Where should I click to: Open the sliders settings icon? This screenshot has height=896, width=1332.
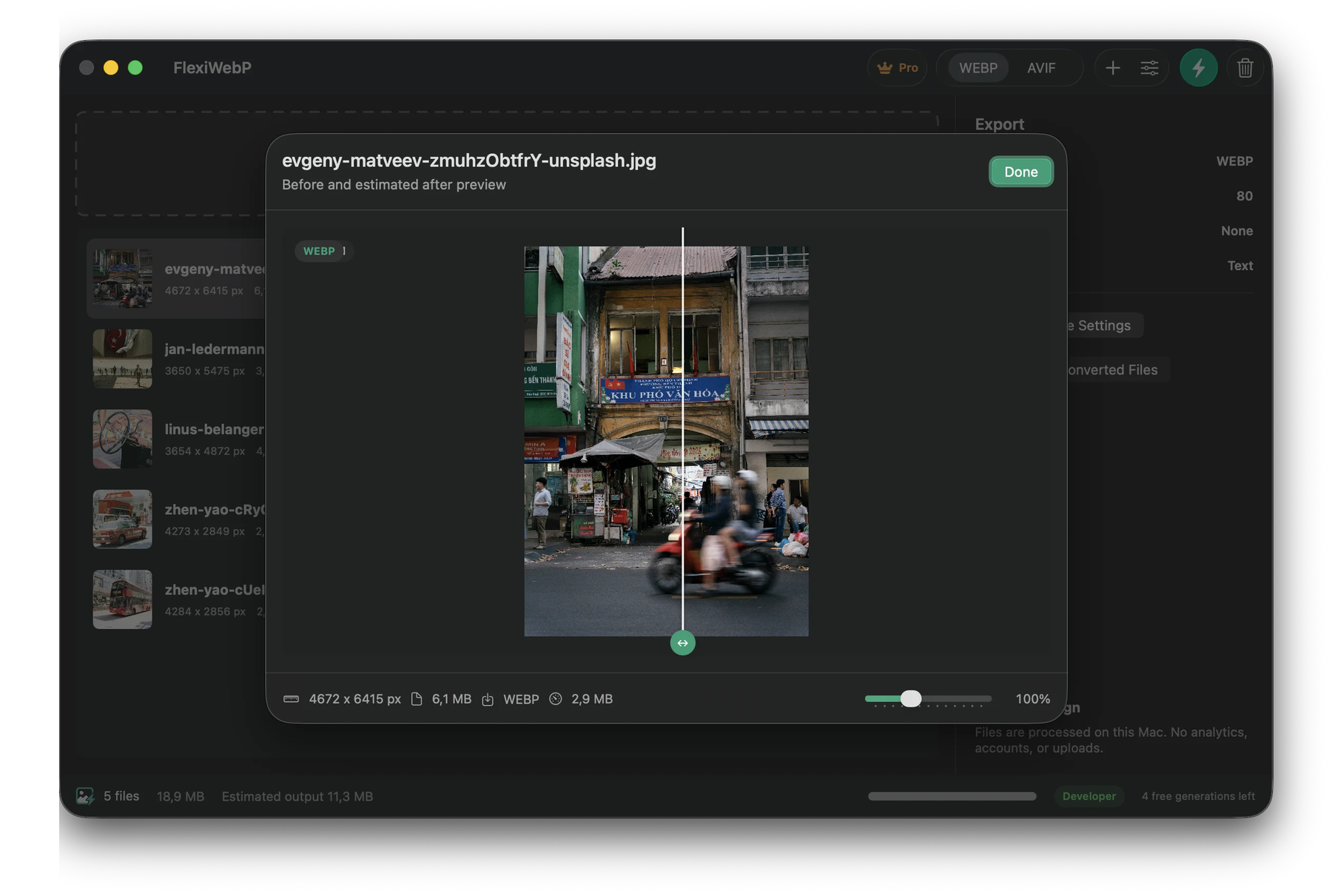(x=1148, y=68)
